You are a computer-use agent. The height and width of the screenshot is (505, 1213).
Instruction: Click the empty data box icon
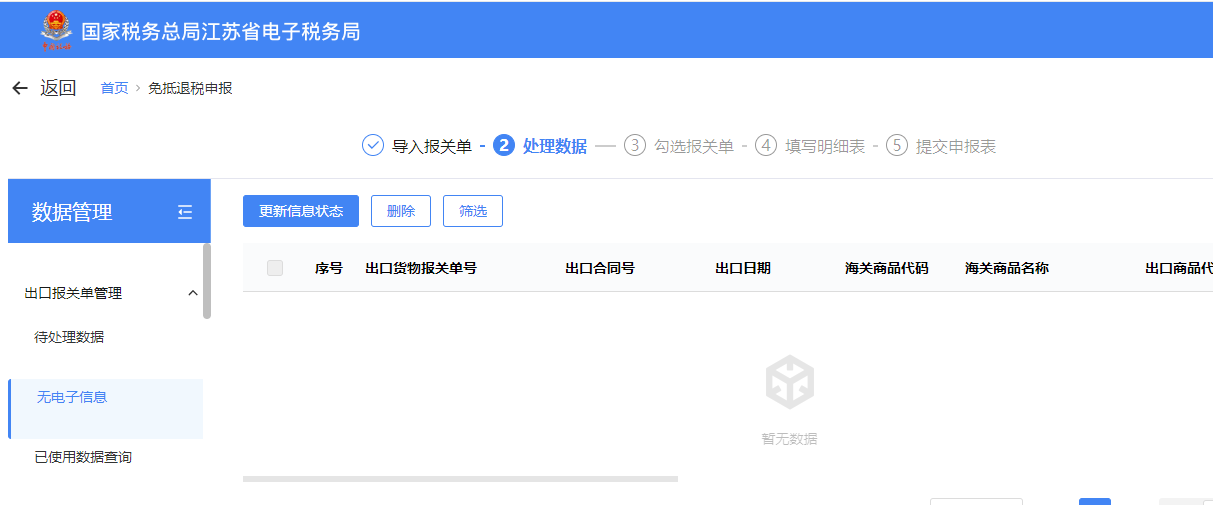coord(789,383)
